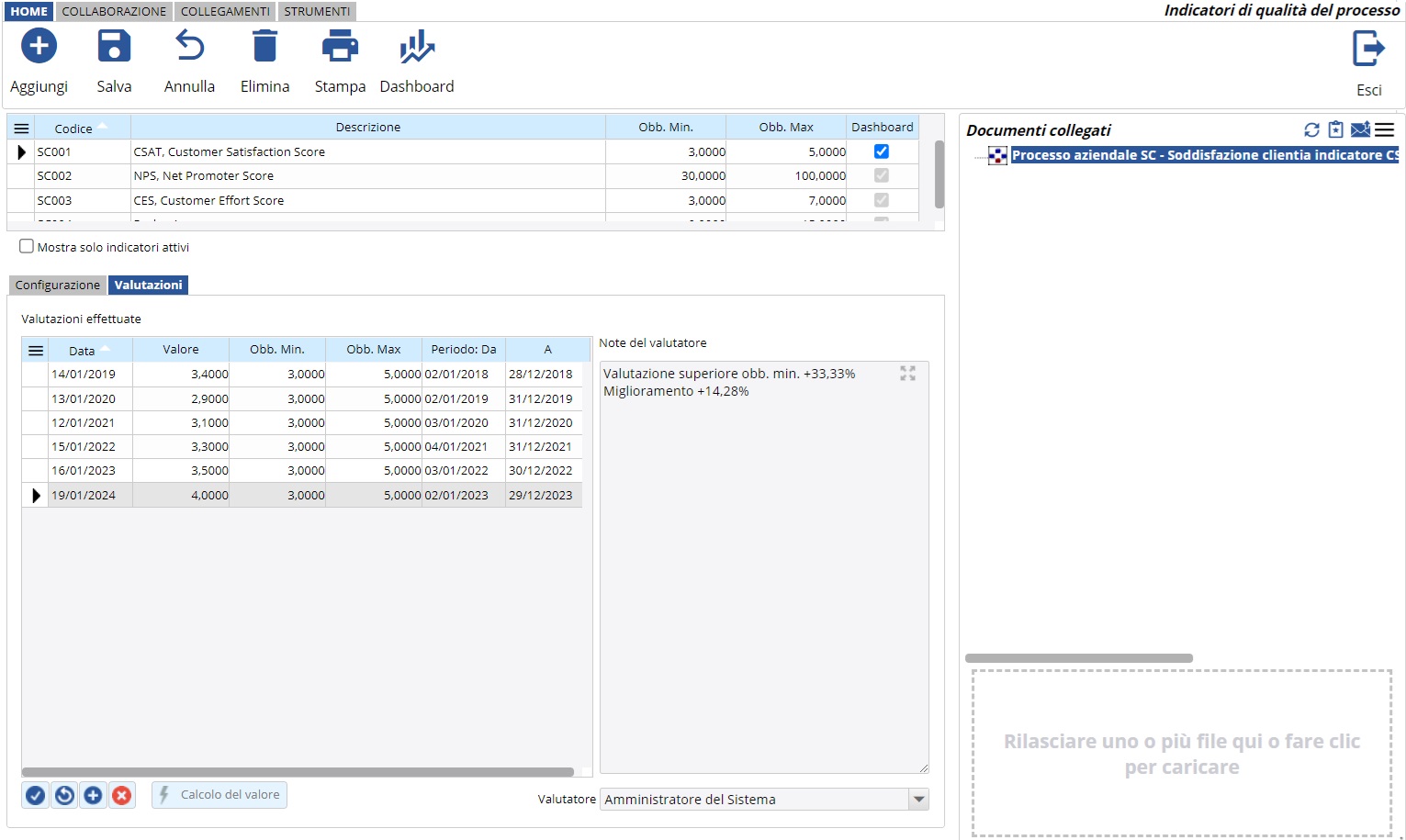Image resolution: width=1406 pixels, height=840 pixels.
Task: Expand the Note del valutatore field
Action: click(x=907, y=373)
